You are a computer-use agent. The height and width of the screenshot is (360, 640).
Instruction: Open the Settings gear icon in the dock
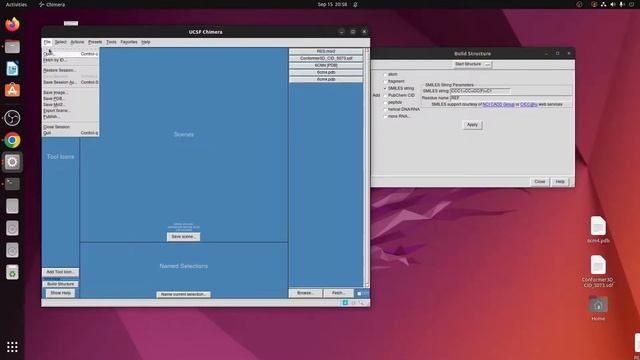tap(12, 162)
